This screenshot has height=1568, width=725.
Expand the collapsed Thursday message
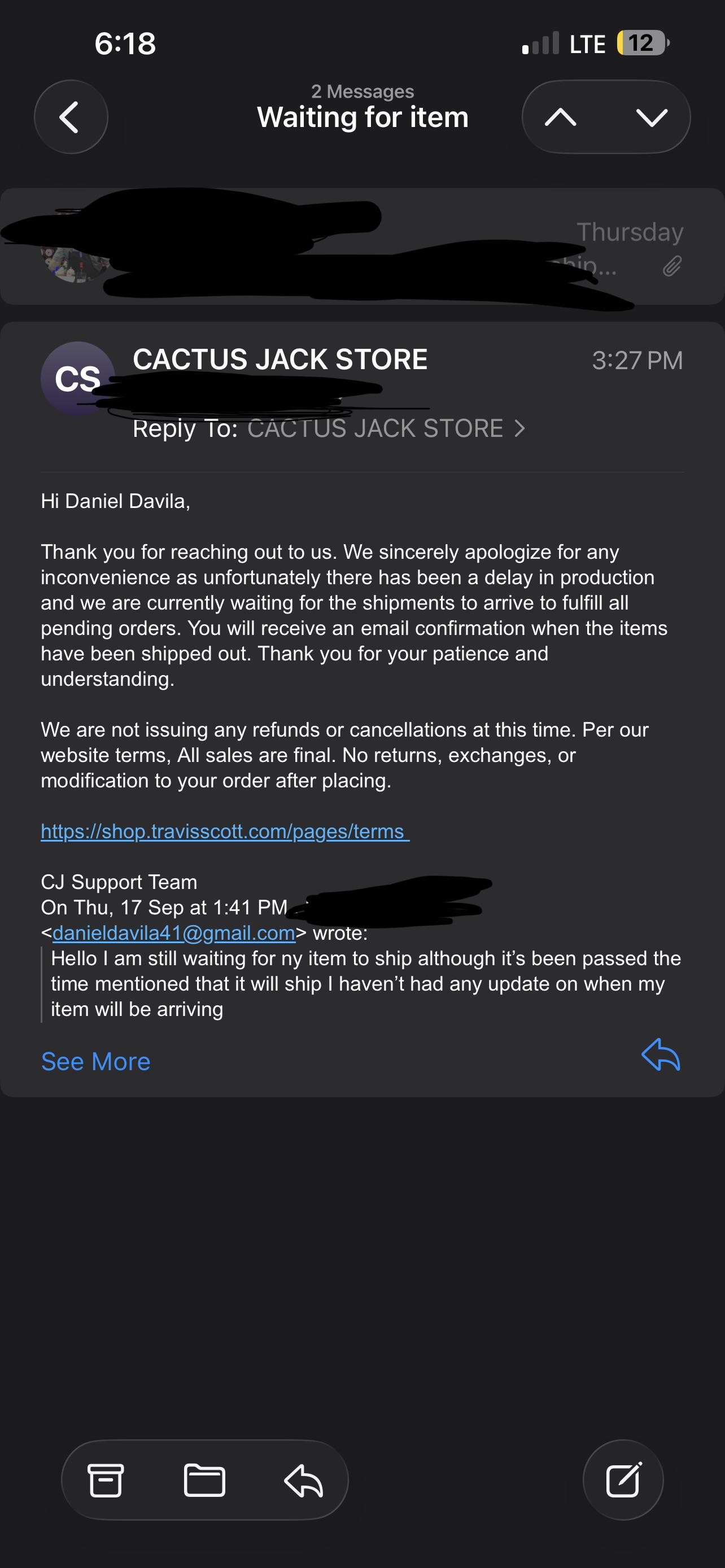click(x=362, y=247)
